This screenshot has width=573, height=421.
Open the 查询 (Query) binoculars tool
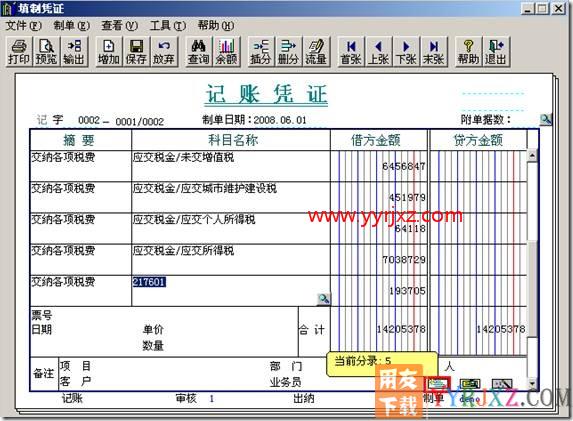(198, 52)
